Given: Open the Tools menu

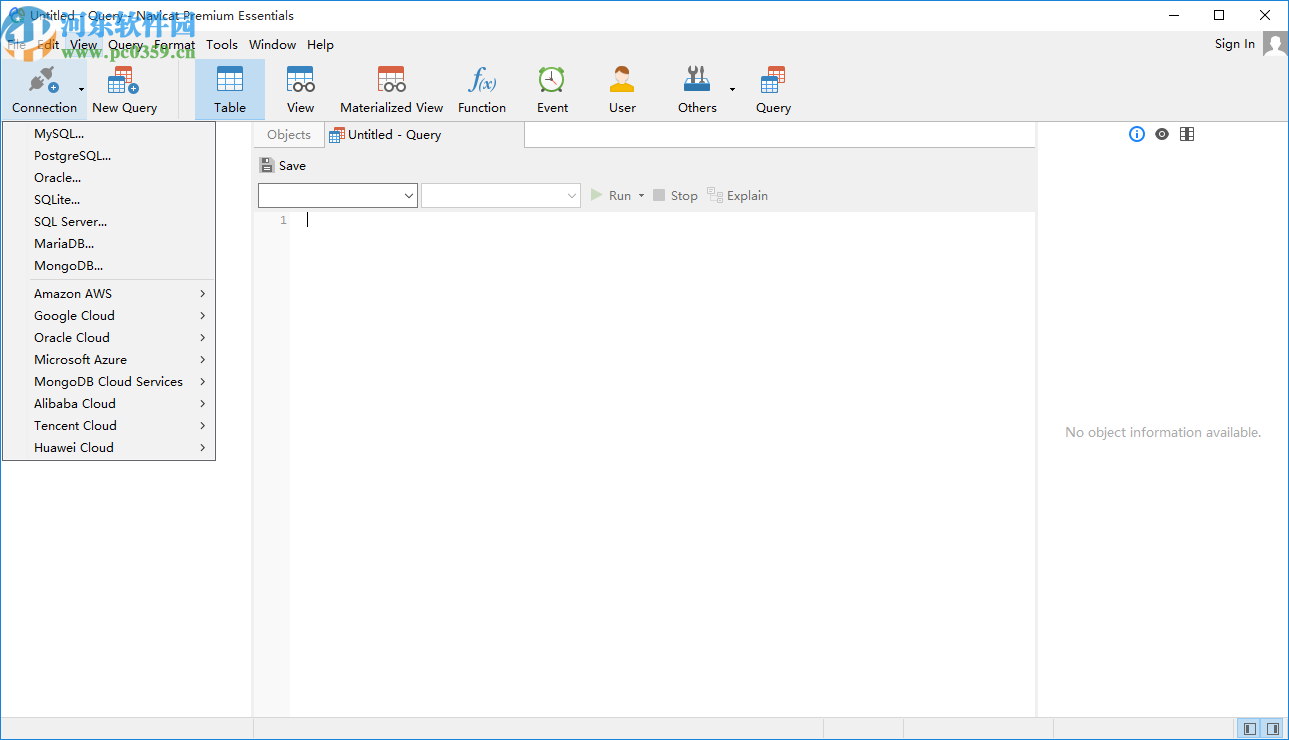Looking at the screenshot, I should [222, 45].
